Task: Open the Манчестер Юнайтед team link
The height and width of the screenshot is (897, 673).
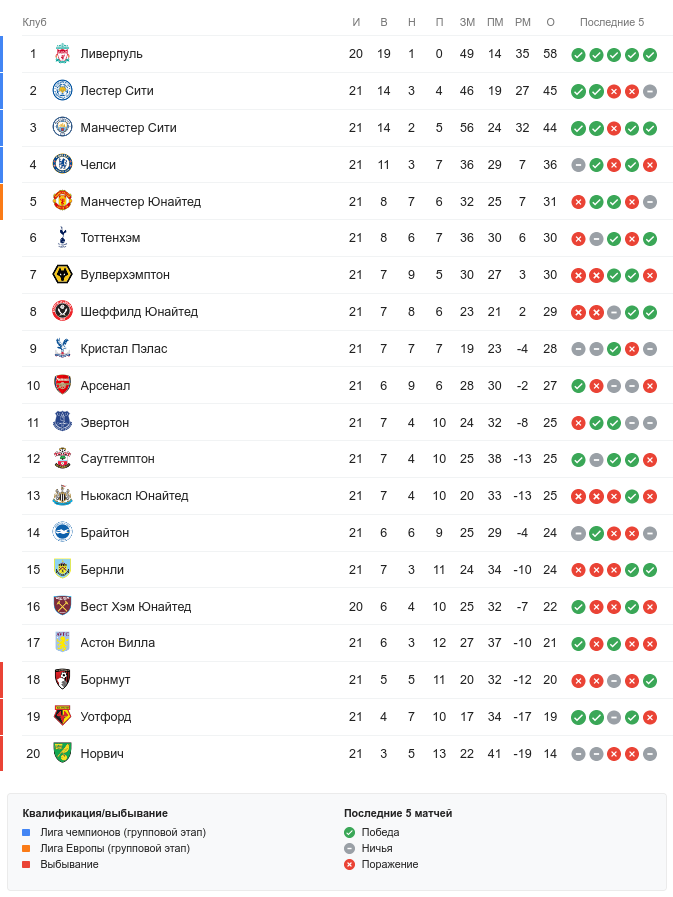Action: tap(140, 202)
